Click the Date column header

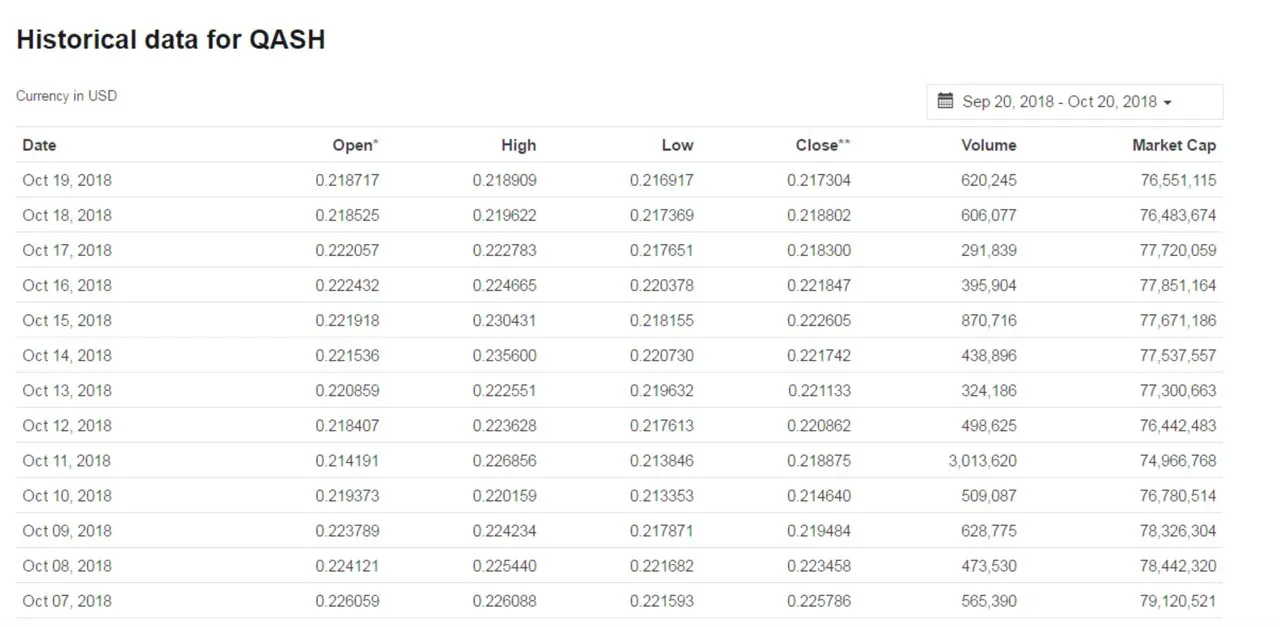click(x=39, y=145)
